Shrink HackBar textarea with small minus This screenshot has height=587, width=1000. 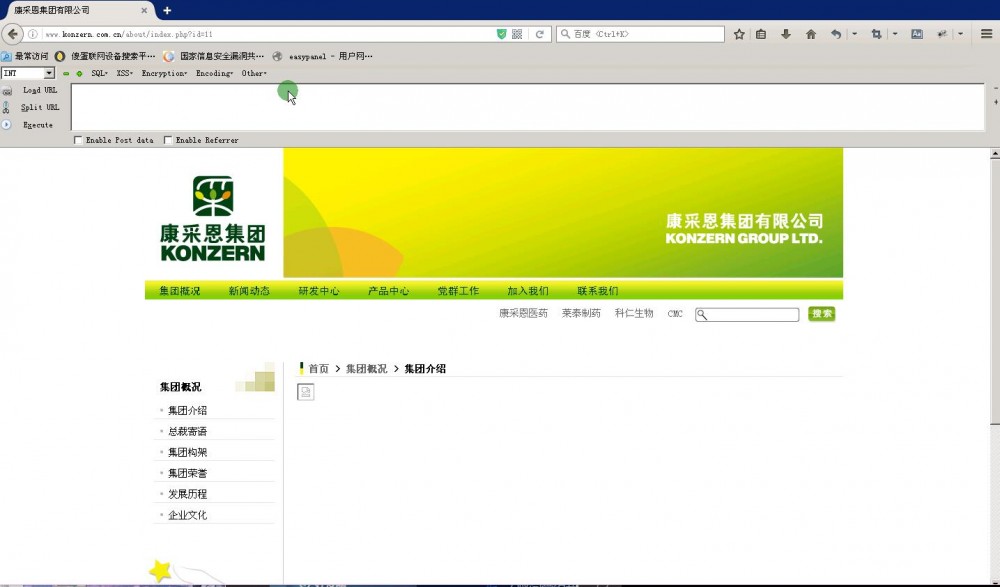[x=996, y=88]
